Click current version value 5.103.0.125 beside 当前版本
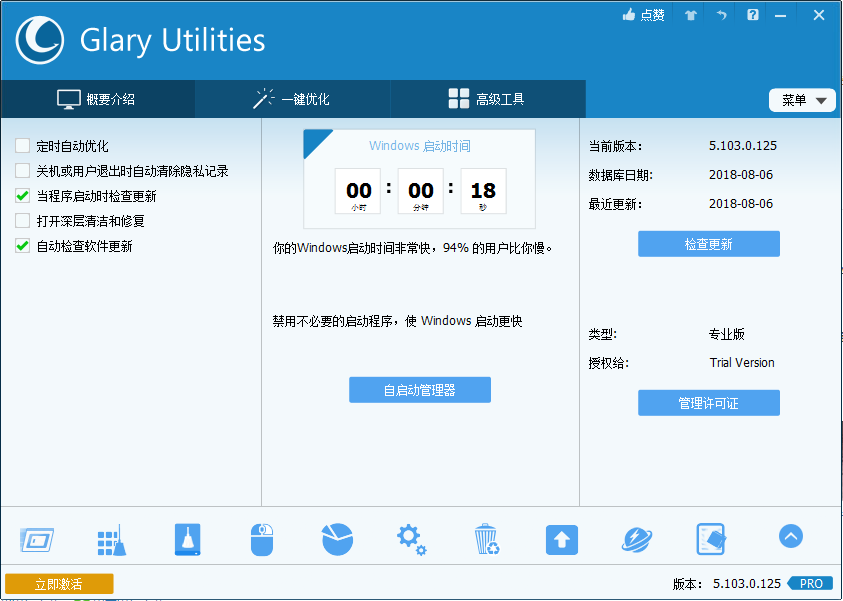 tap(742, 146)
